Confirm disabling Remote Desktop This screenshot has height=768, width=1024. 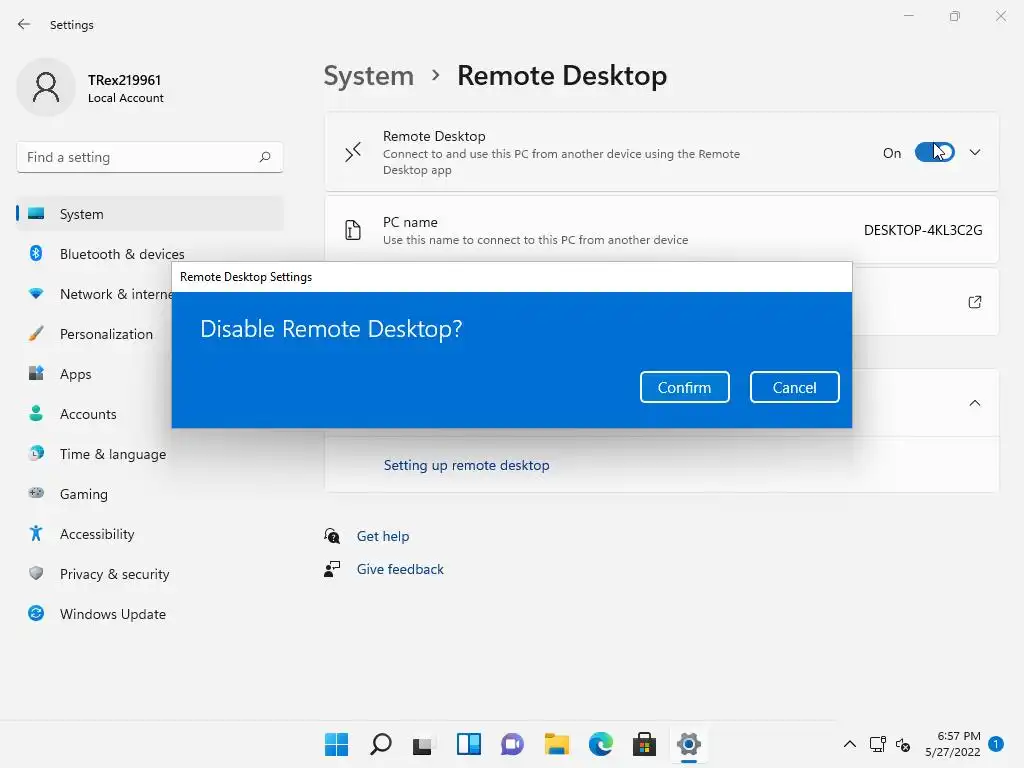684,387
